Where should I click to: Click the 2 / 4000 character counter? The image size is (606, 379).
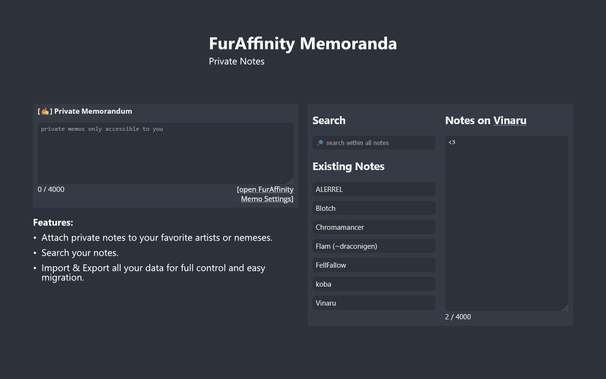pos(458,317)
